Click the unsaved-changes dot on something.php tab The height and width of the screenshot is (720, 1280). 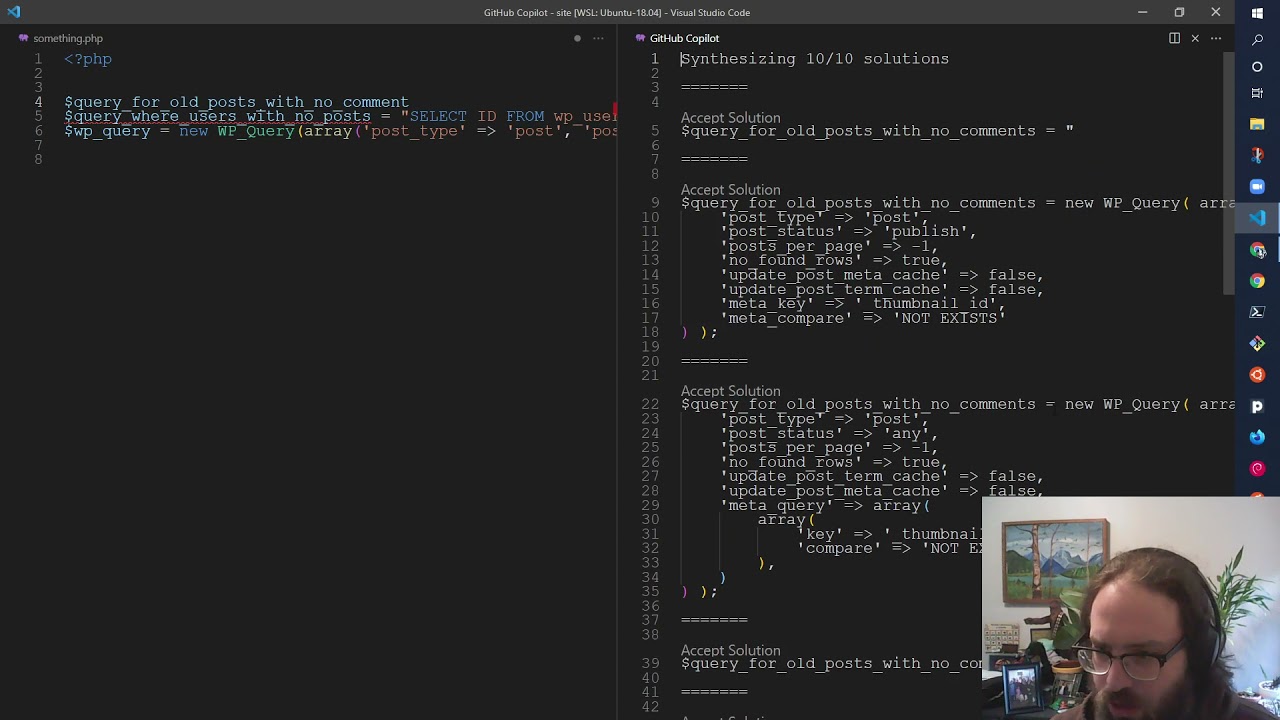[x=577, y=38]
